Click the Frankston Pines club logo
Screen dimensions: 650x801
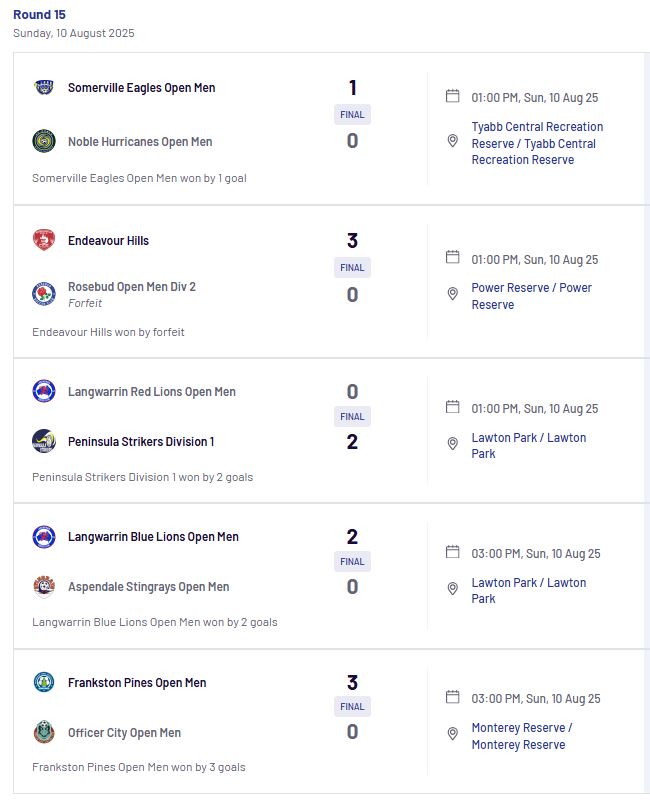pyautogui.click(x=44, y=682)
